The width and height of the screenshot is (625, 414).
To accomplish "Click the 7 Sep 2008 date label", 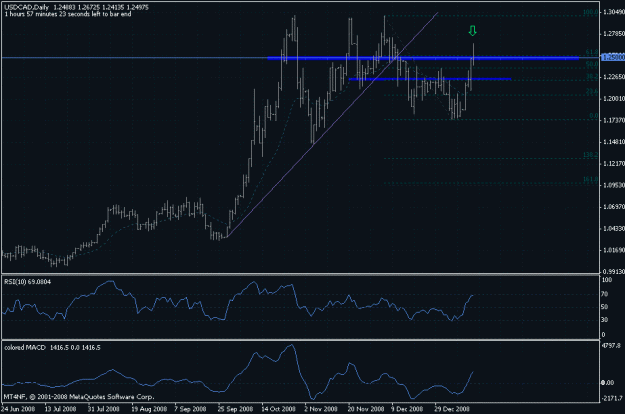I will [x=190, y=409].
